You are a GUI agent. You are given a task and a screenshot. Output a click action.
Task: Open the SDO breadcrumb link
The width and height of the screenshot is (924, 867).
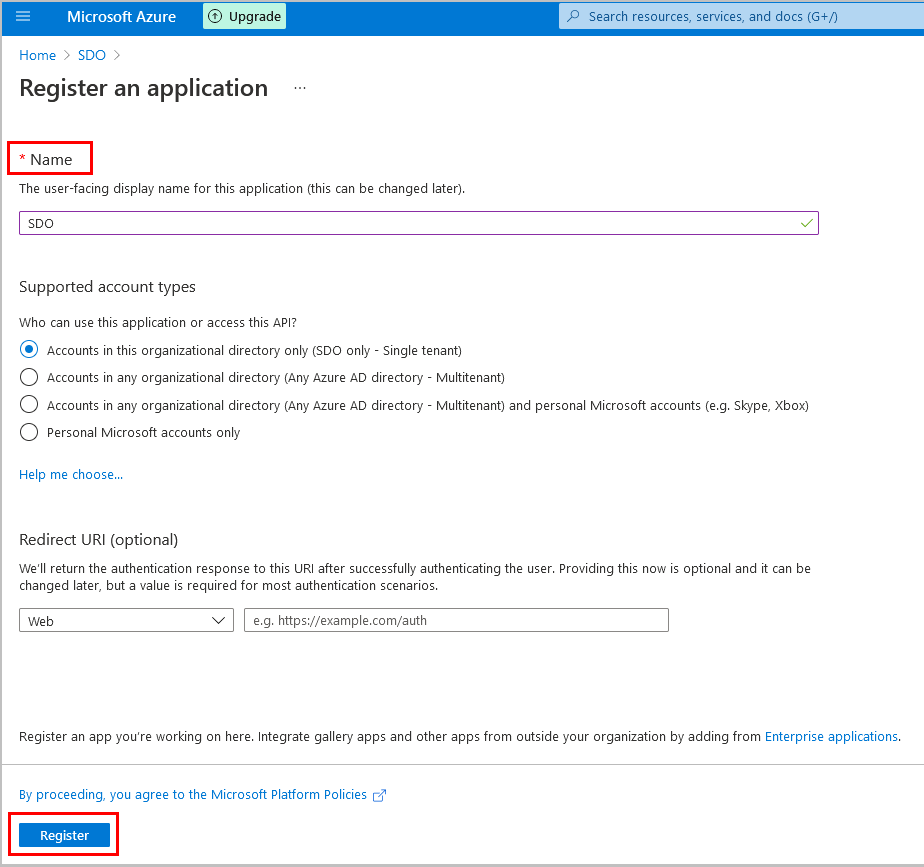(92, 55)
